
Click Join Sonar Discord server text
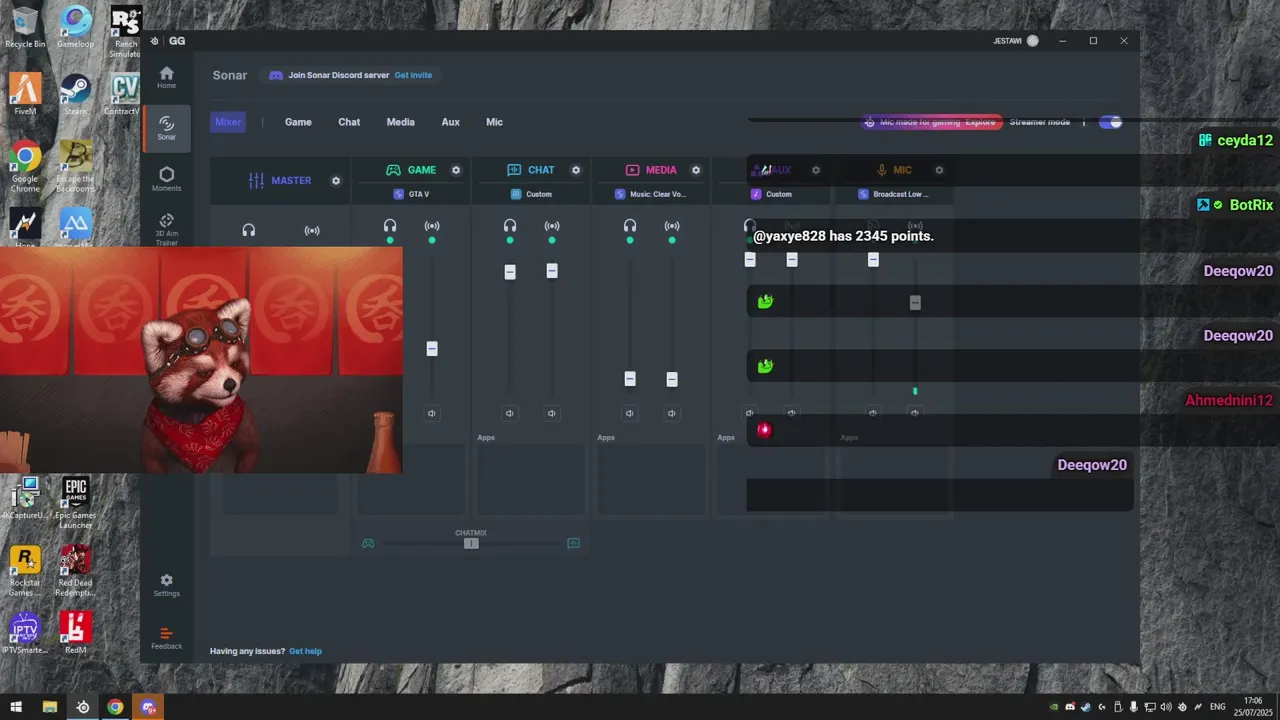[338, 75]
